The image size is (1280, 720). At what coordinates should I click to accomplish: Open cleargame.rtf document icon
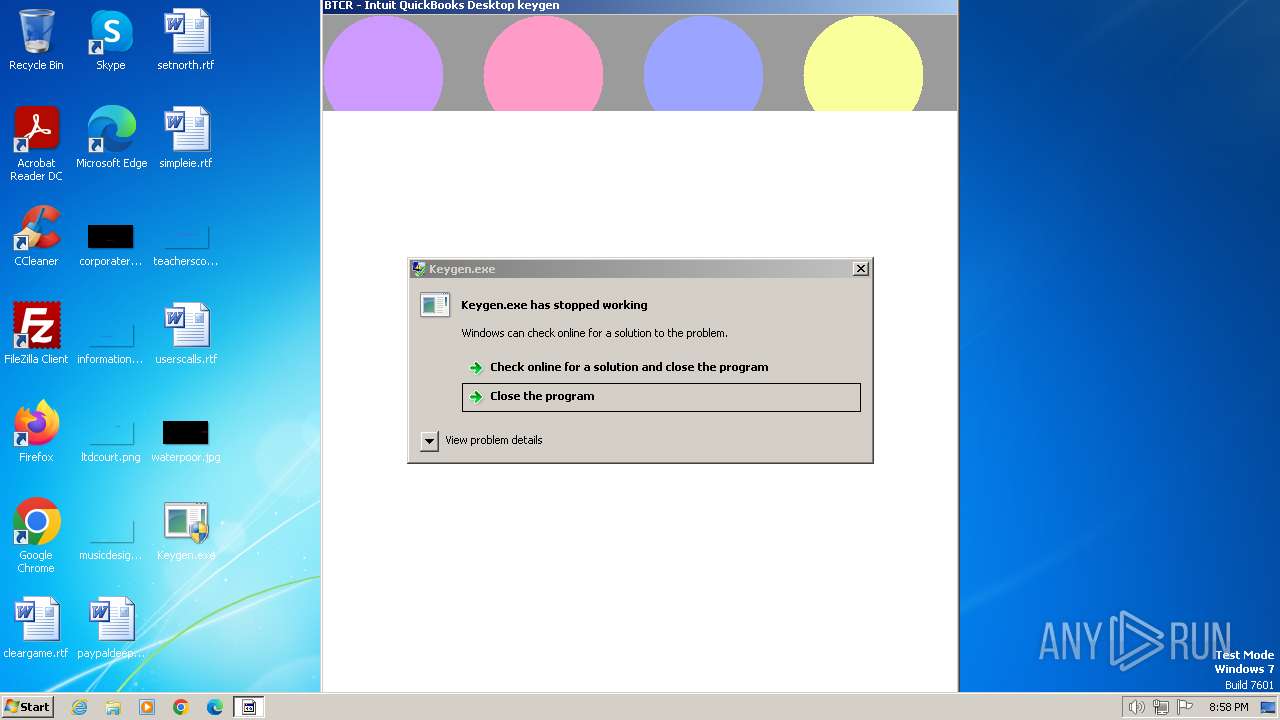point(36,627)
